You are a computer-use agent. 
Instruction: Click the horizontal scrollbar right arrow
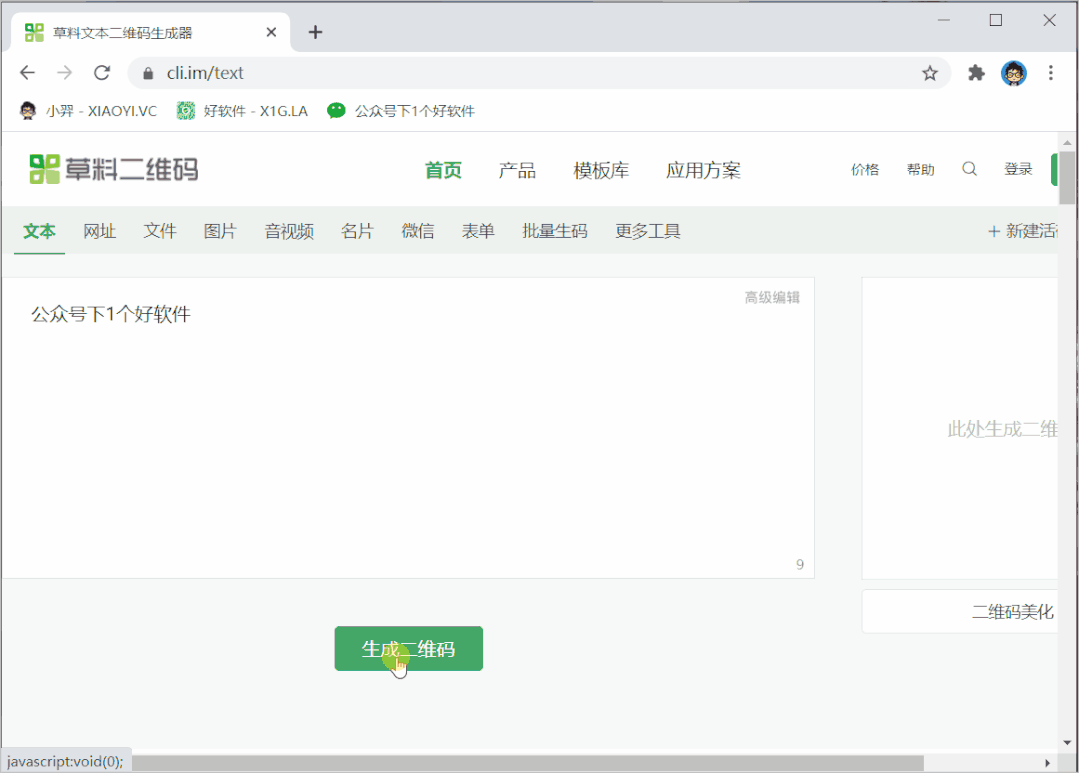(x=1047, y=763)
